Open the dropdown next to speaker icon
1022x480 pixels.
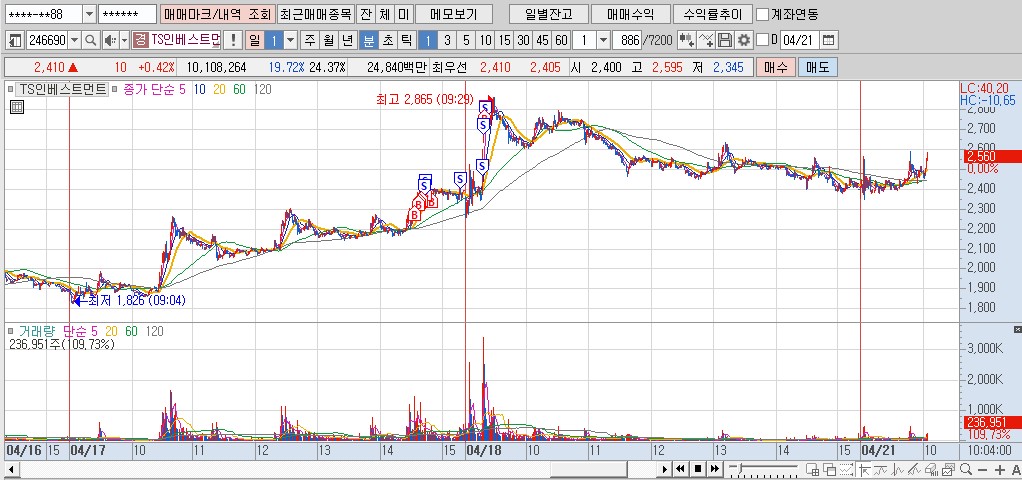124,40
